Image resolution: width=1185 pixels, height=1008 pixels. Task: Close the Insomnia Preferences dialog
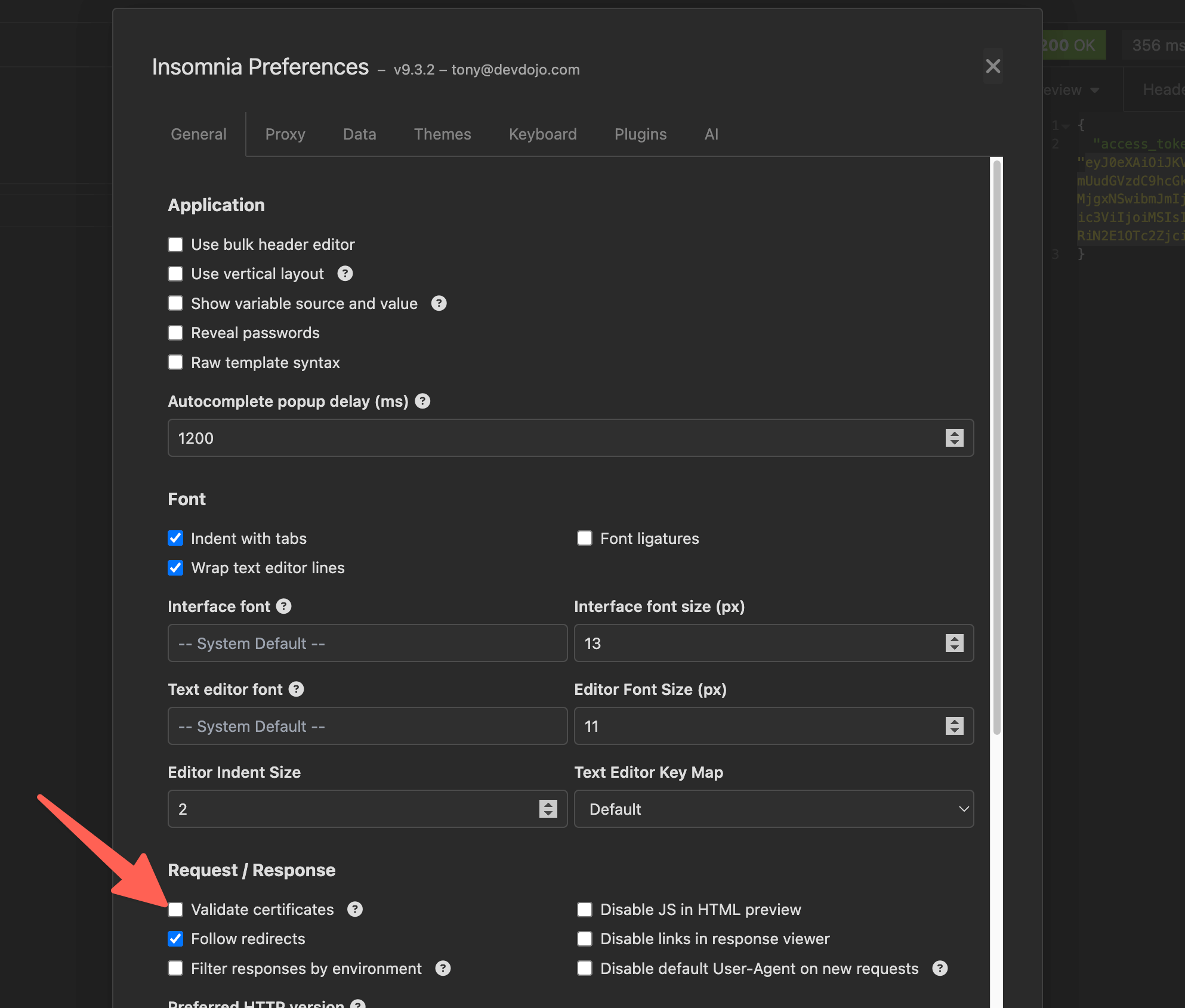pos(993,66)
